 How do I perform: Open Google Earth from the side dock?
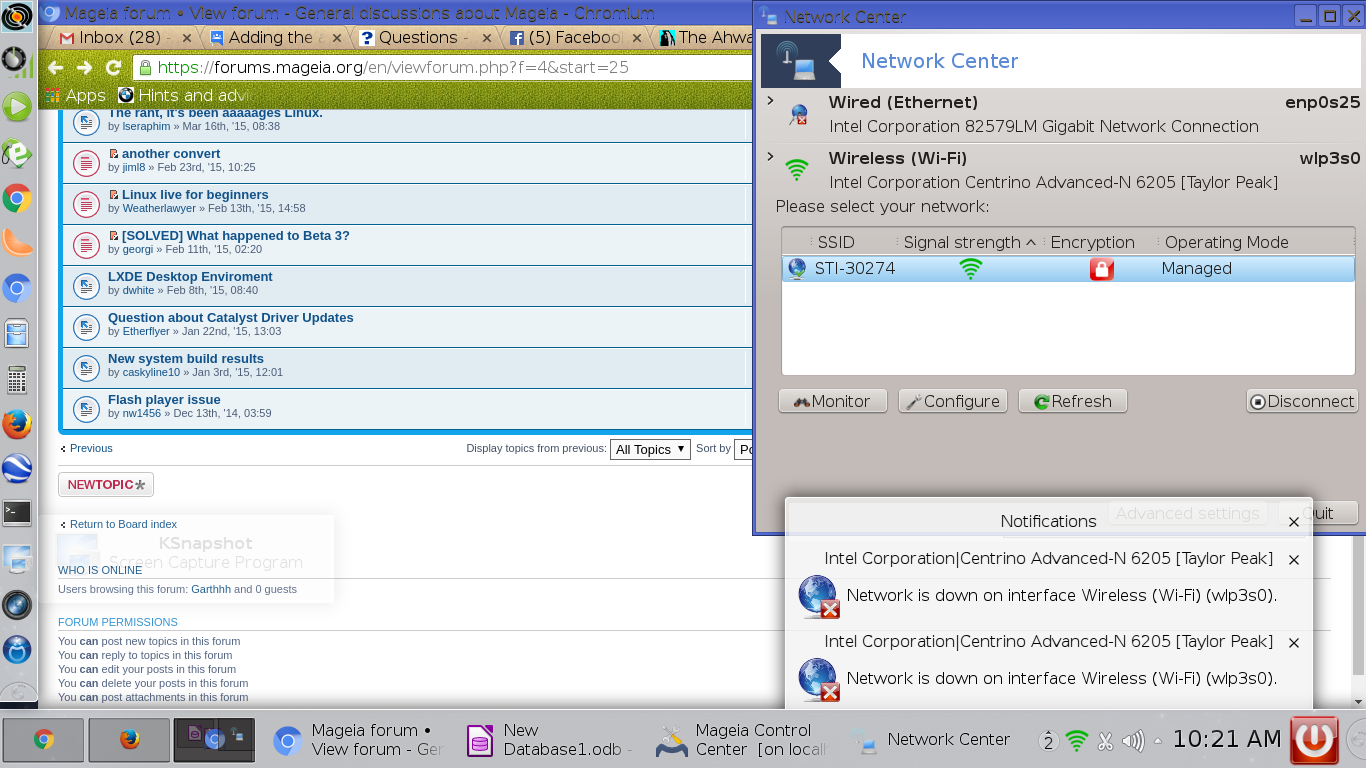click(x=16, y=468)
